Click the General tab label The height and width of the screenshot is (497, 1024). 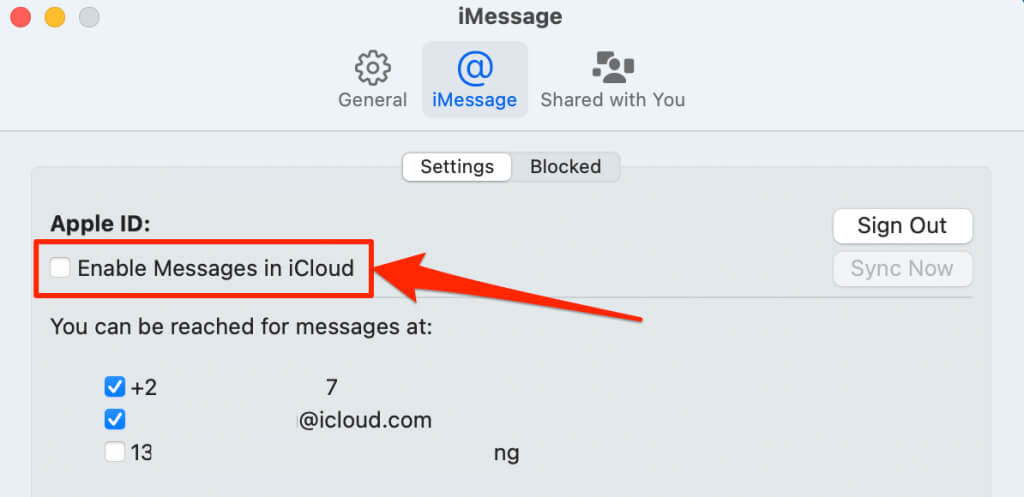[x=372, y=100]
